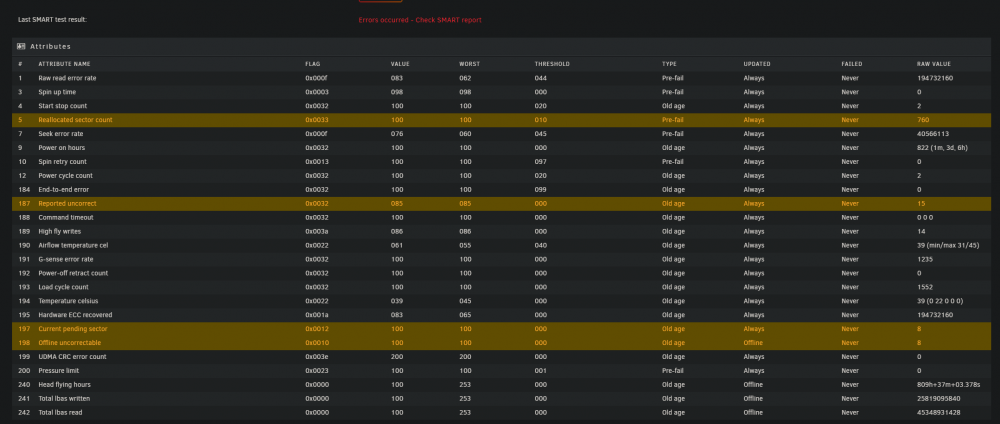Select the Head flying hours row
The image size is (1000, 424).
(501, 384)
